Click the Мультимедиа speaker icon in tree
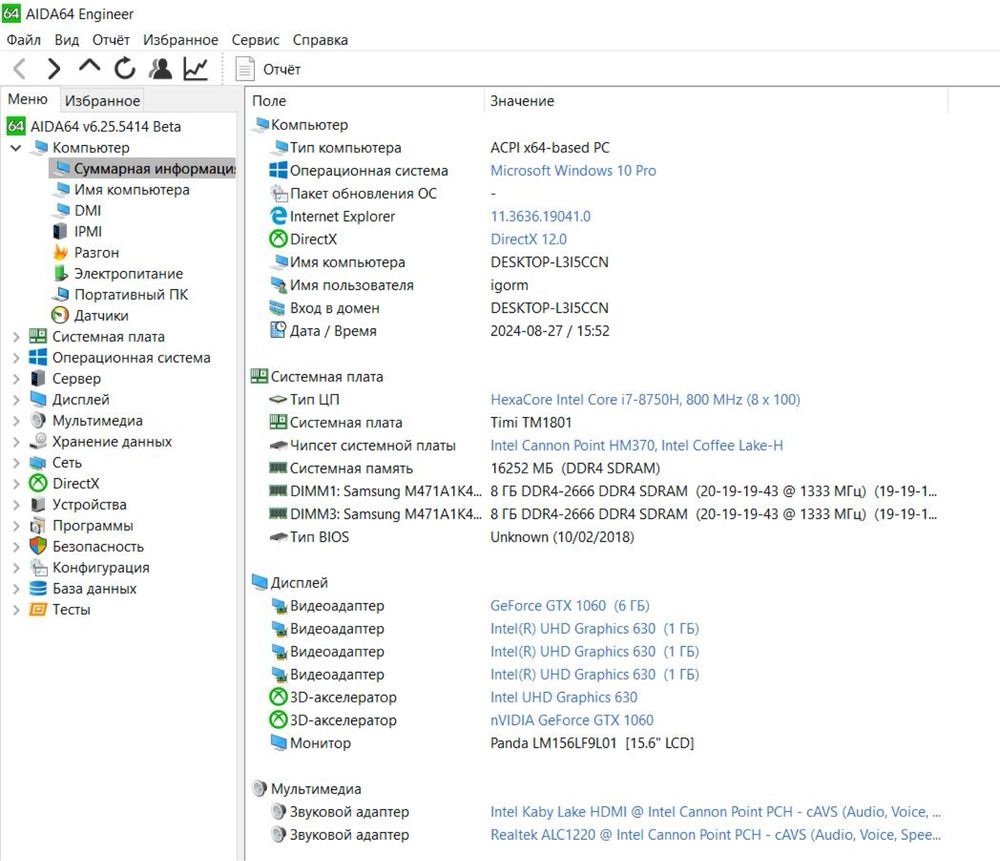This screenshot has width=1000, height=861. pyautogui.click(x=38, y=421)
